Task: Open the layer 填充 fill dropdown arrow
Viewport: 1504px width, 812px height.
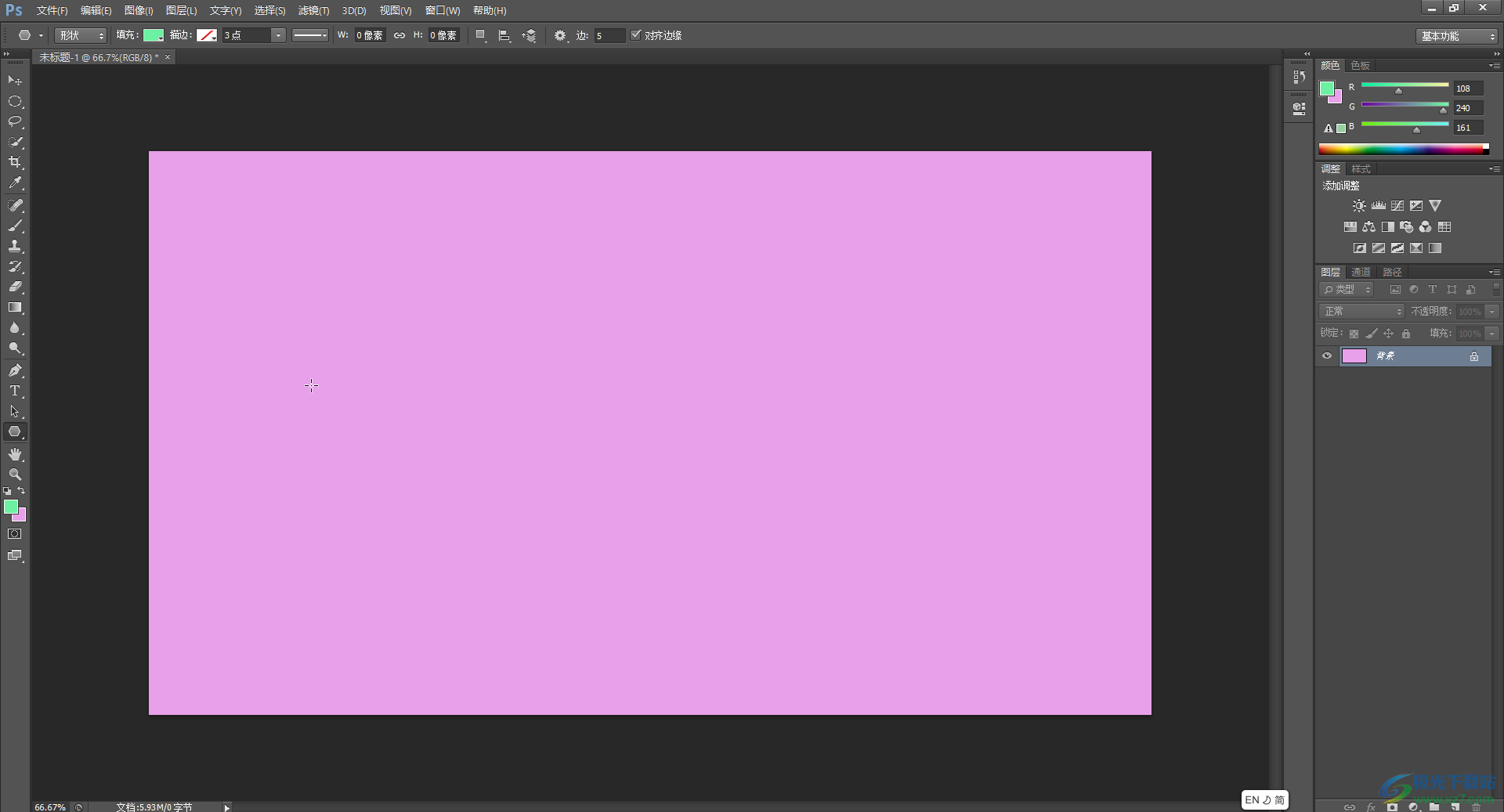Action: [1492, 334]
